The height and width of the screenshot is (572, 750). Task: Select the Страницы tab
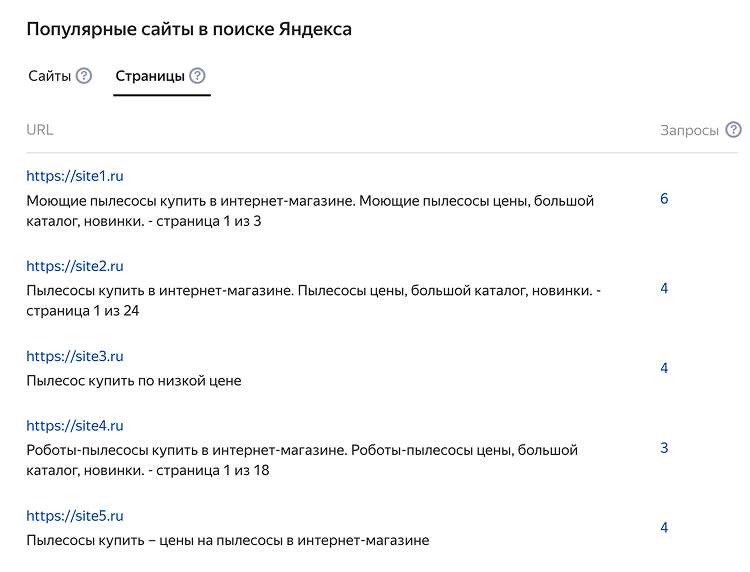[x=150, y=76]
